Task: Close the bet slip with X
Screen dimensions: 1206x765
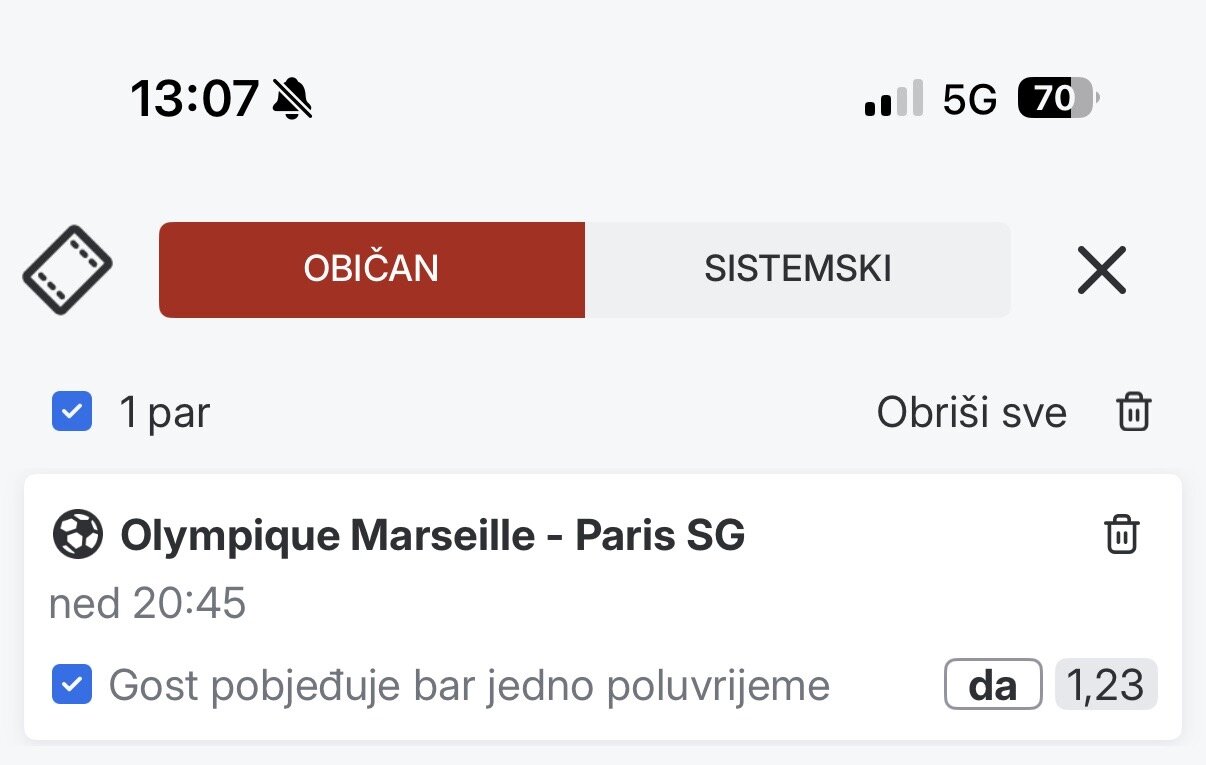Action: coord(1102,270)
